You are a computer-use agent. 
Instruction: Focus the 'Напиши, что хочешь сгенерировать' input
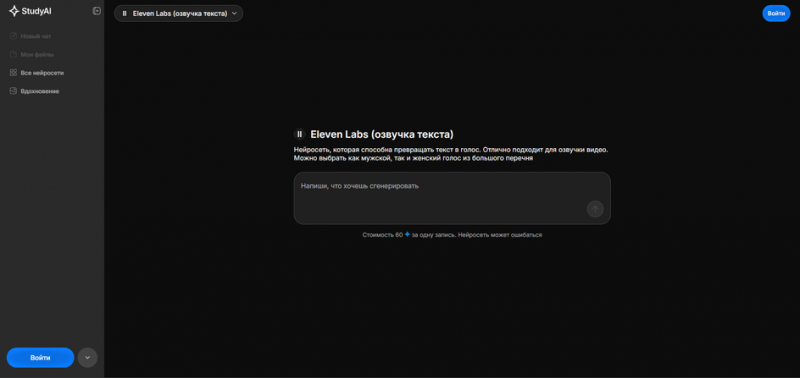click(452, 198)
